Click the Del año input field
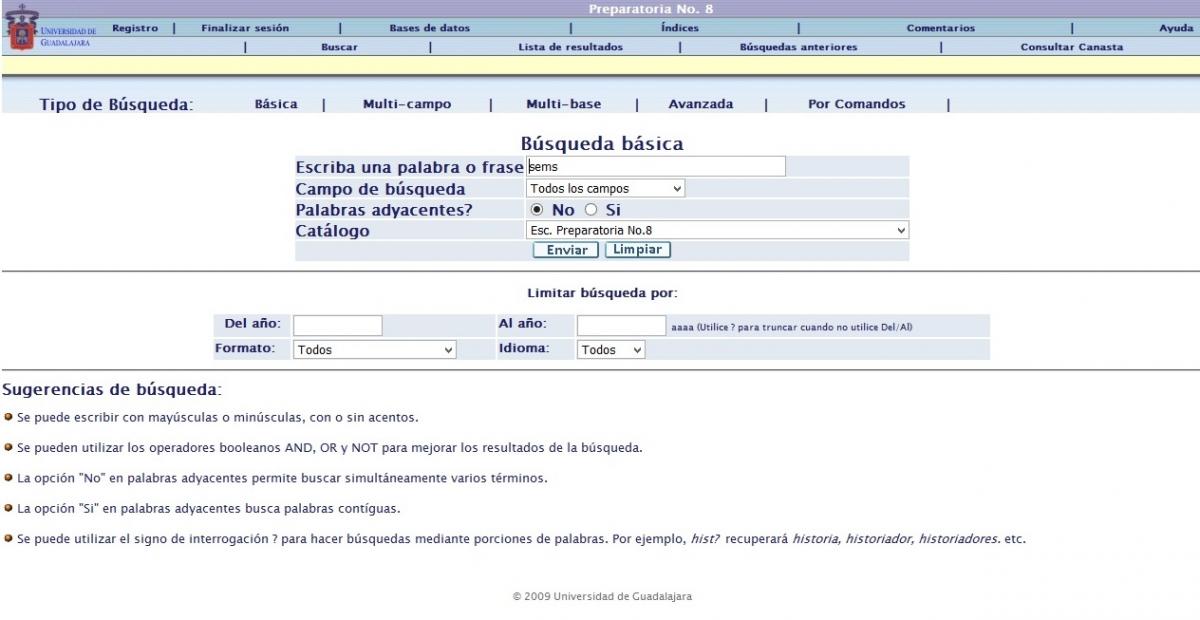 point(338,325)
